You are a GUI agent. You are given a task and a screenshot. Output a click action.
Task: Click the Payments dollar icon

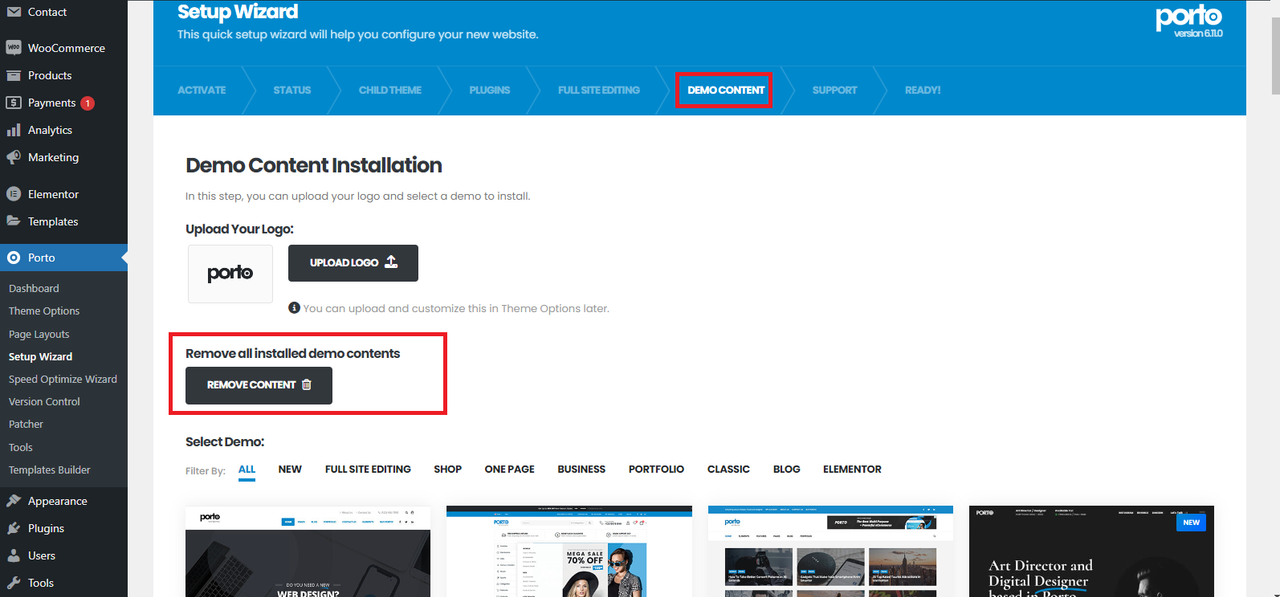pyautogui.click(x=14, y=102)
